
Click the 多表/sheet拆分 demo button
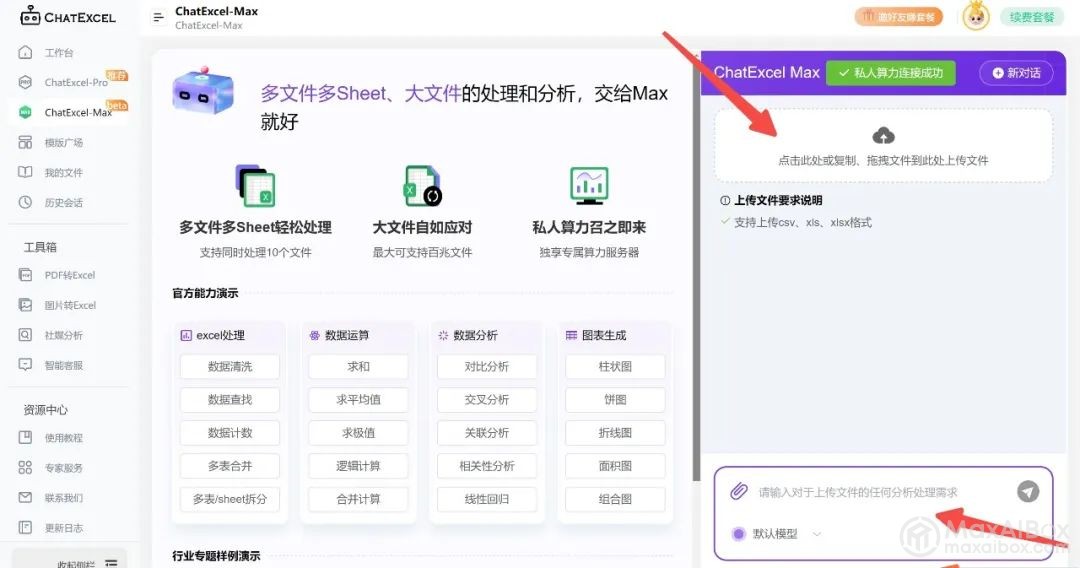point(230,499)
